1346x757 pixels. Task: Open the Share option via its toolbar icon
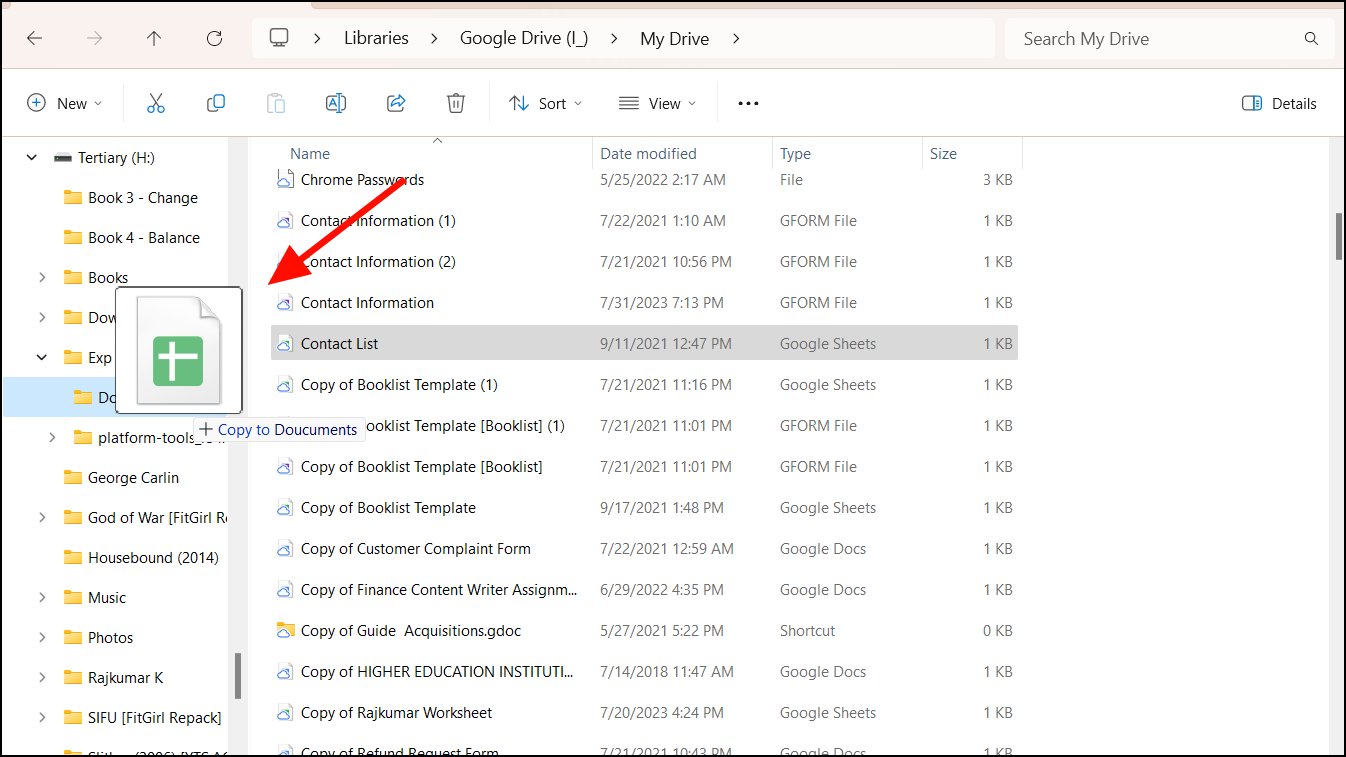(396, 102)
